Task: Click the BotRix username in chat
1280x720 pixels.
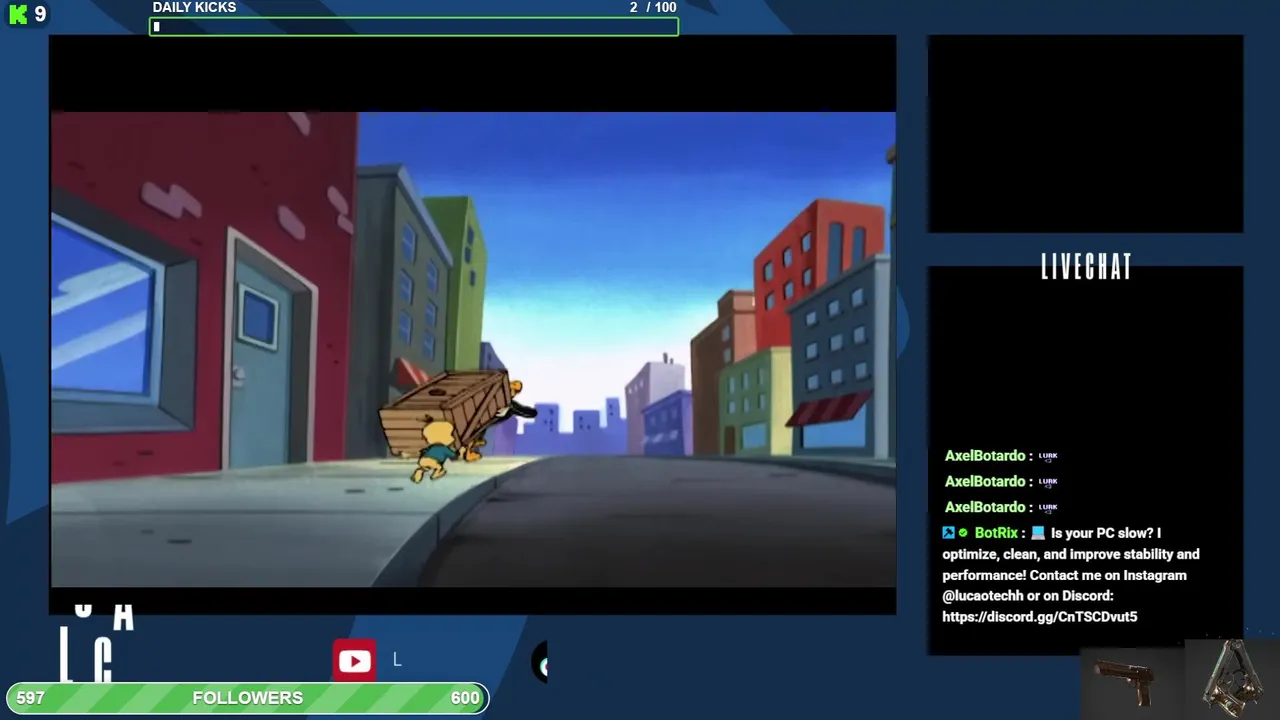Action: [x=996, y=533]
